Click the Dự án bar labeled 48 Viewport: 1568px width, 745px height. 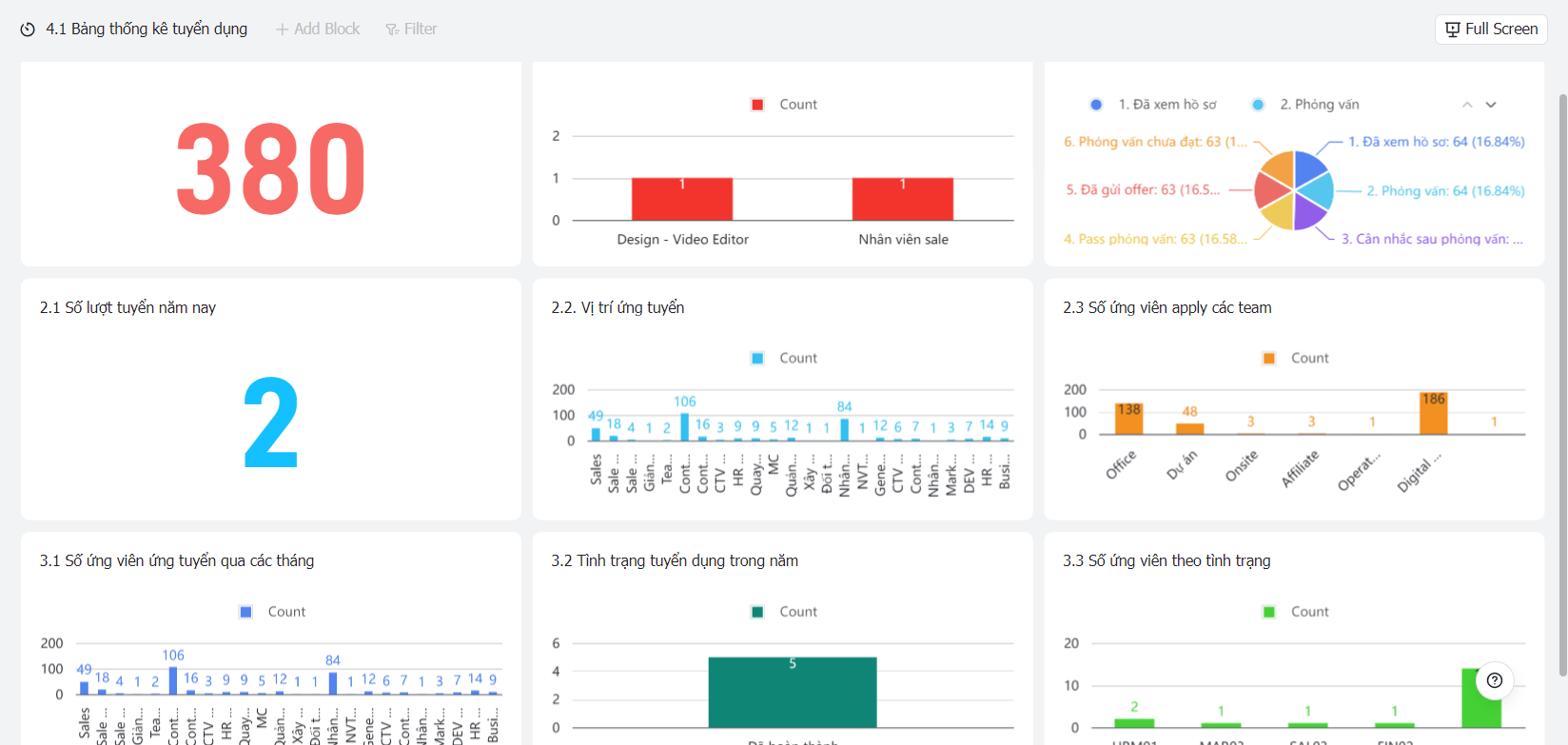1189,429
